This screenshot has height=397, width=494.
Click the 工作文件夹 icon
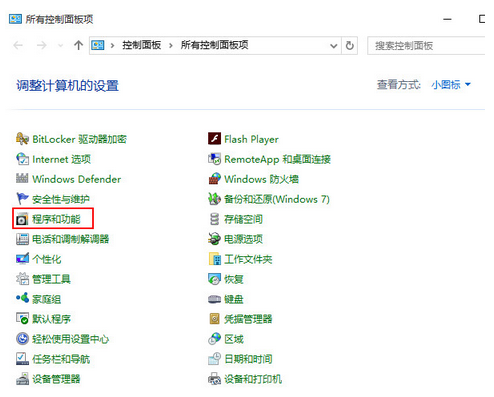coord(214,259)
